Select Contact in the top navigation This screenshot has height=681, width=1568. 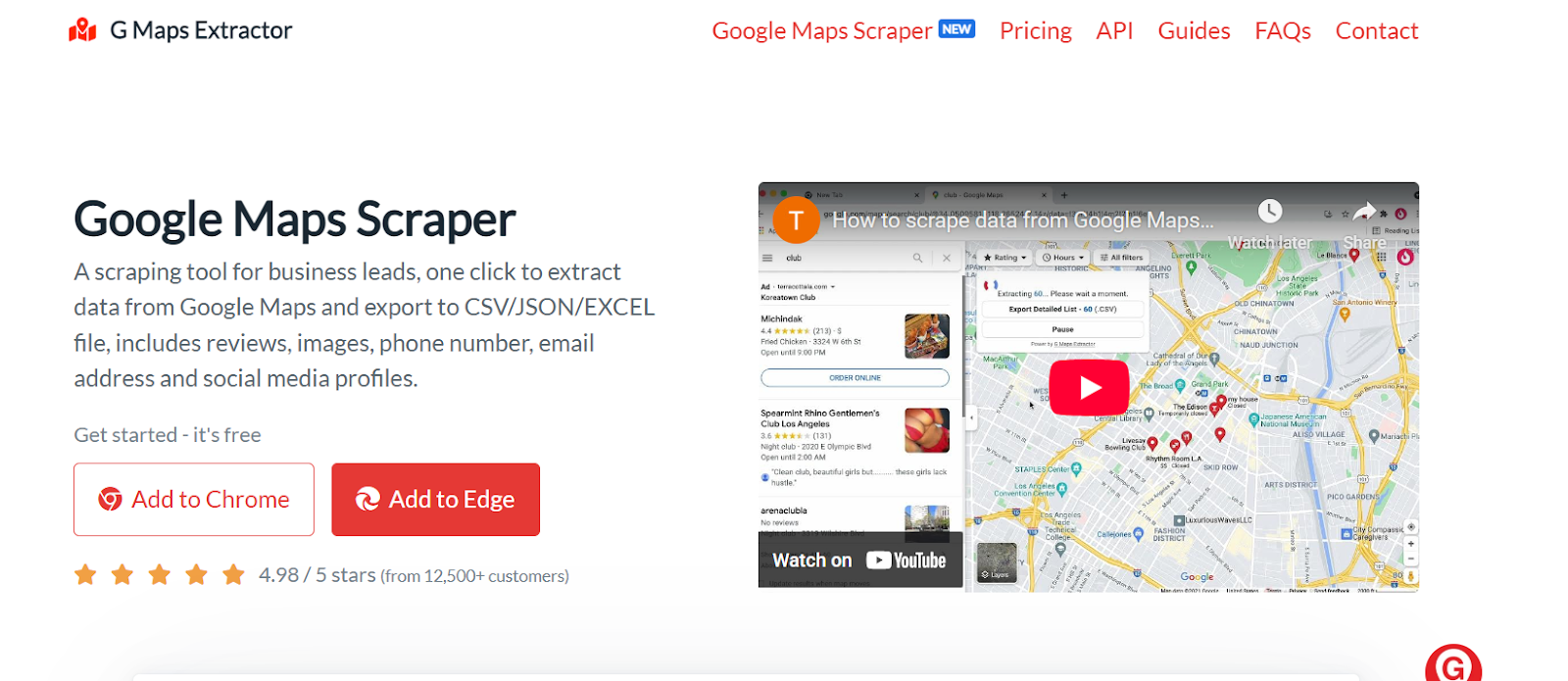click(x=1376, y=31)
